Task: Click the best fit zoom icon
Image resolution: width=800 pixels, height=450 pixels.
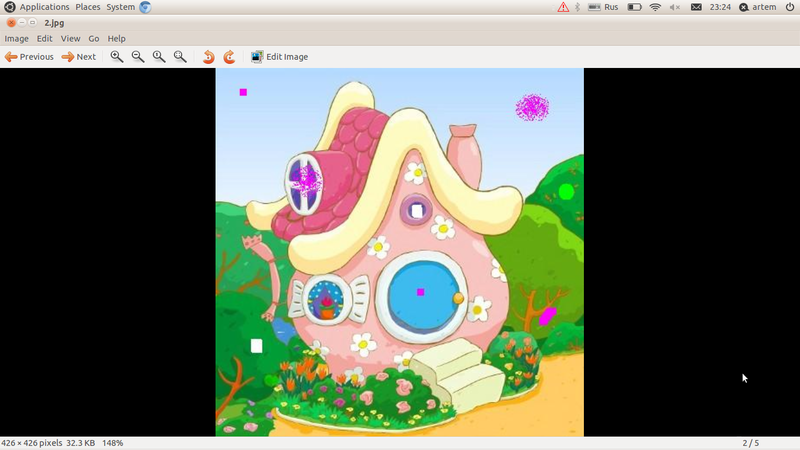Action: click(180, 57)
